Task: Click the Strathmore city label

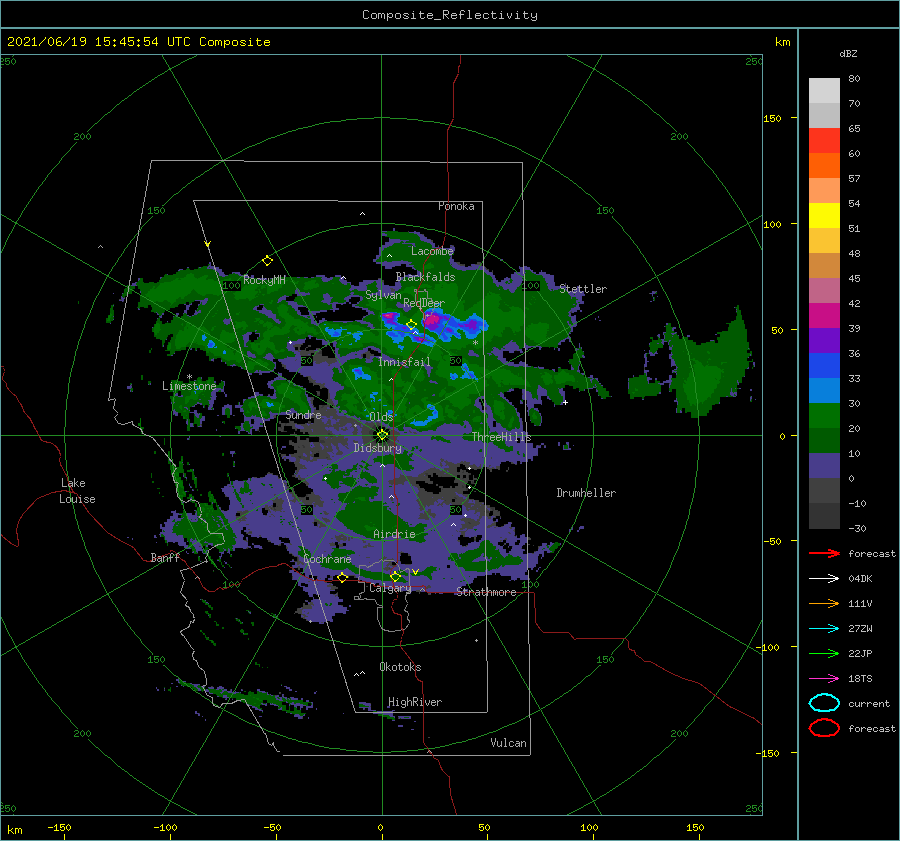Action: [x=486, y=592]
